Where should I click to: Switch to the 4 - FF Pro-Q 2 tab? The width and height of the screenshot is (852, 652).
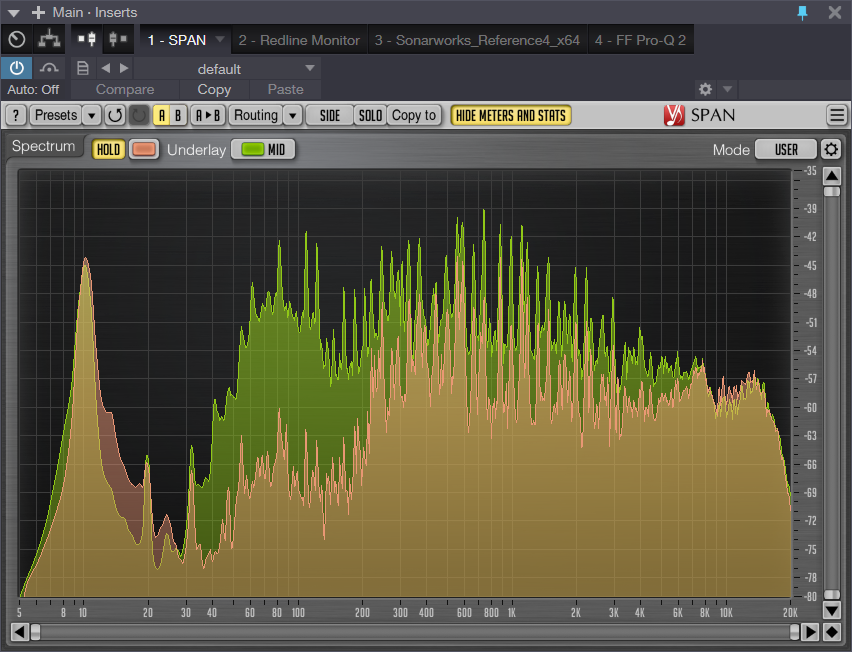(x=641, y=40)
